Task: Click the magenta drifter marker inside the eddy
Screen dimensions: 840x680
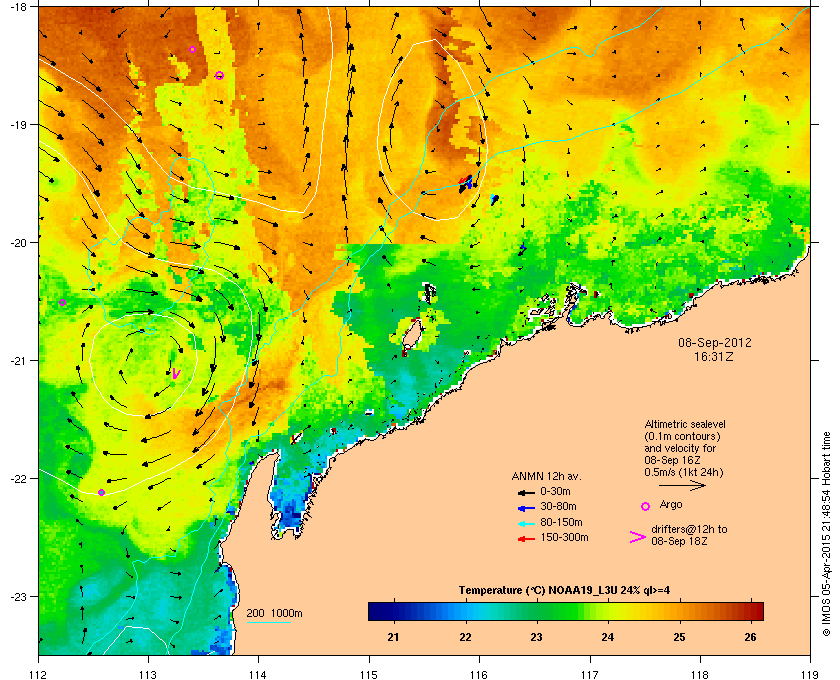Action: tap(176, 373)
